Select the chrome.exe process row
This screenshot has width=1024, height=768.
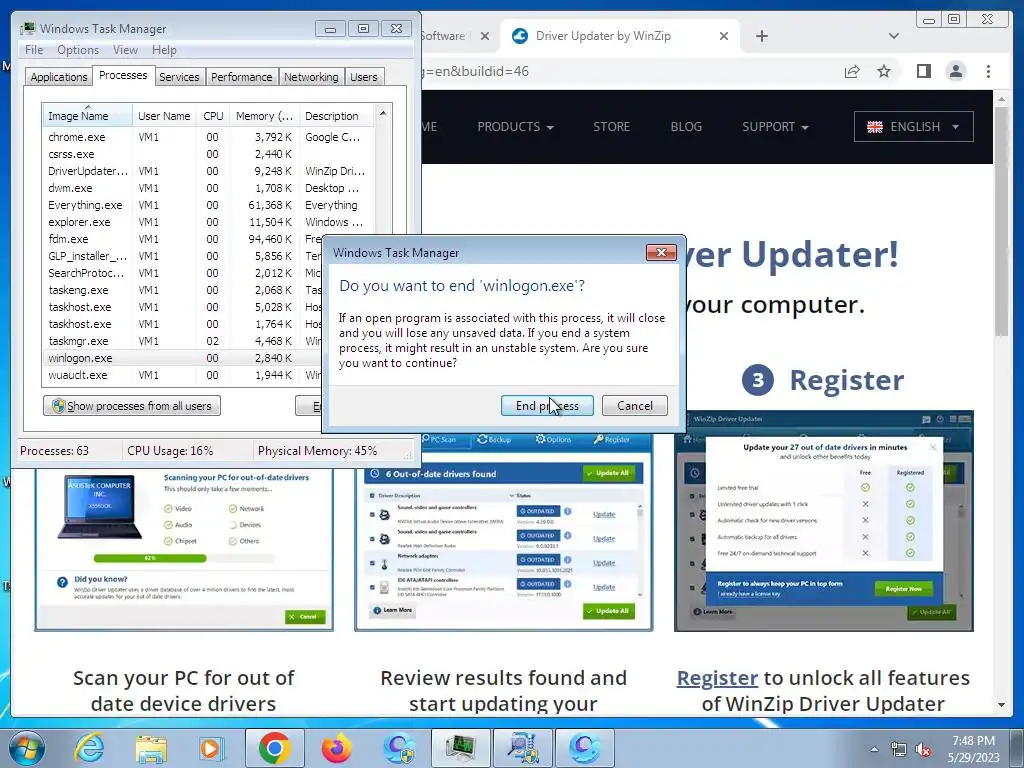[x=208, y=137]
